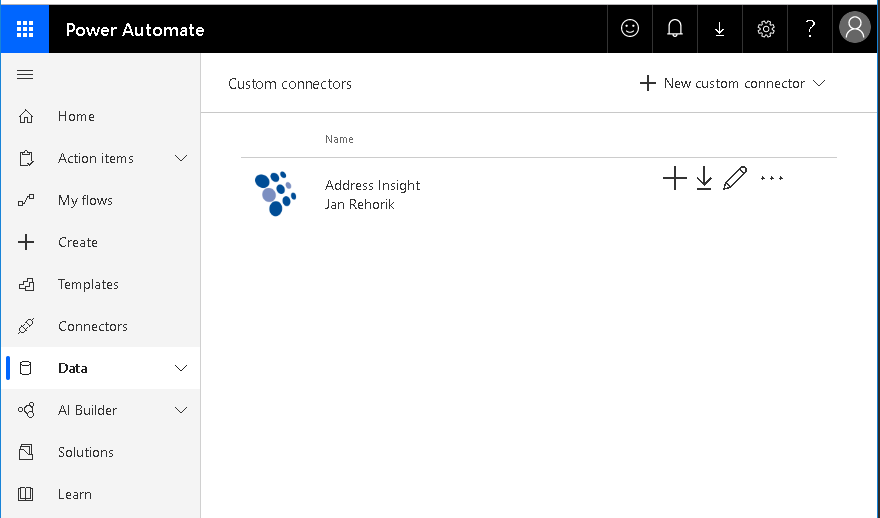
Task: Open the user account avatar
Action: pyautogui.click(x=855, y=27)
